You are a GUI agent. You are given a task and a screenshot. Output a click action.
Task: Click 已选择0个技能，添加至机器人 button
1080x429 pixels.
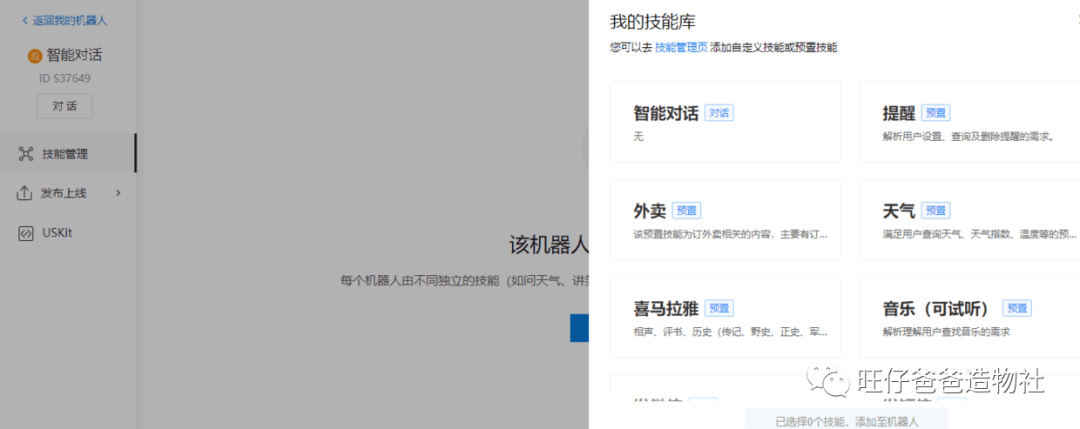(847, 419)
